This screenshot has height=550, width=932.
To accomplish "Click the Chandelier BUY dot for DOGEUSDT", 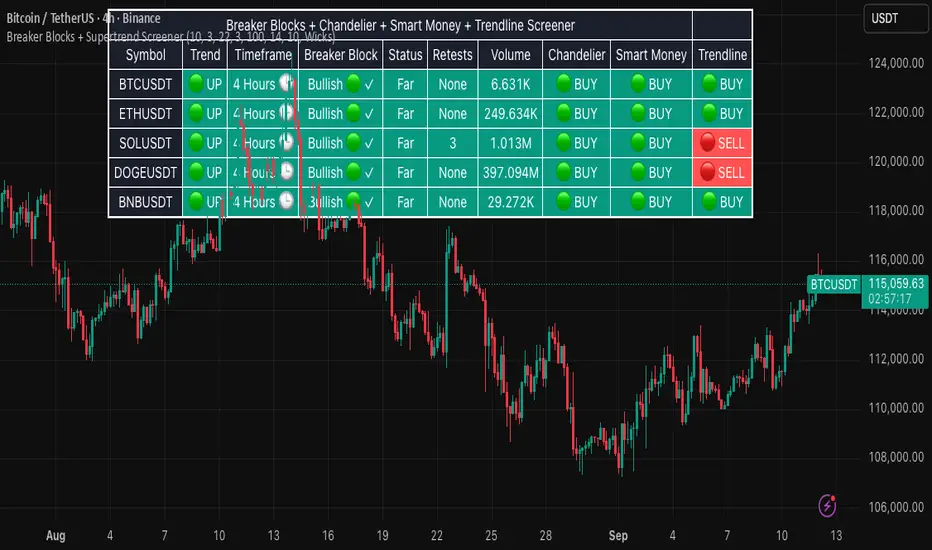I will point(563,172).
